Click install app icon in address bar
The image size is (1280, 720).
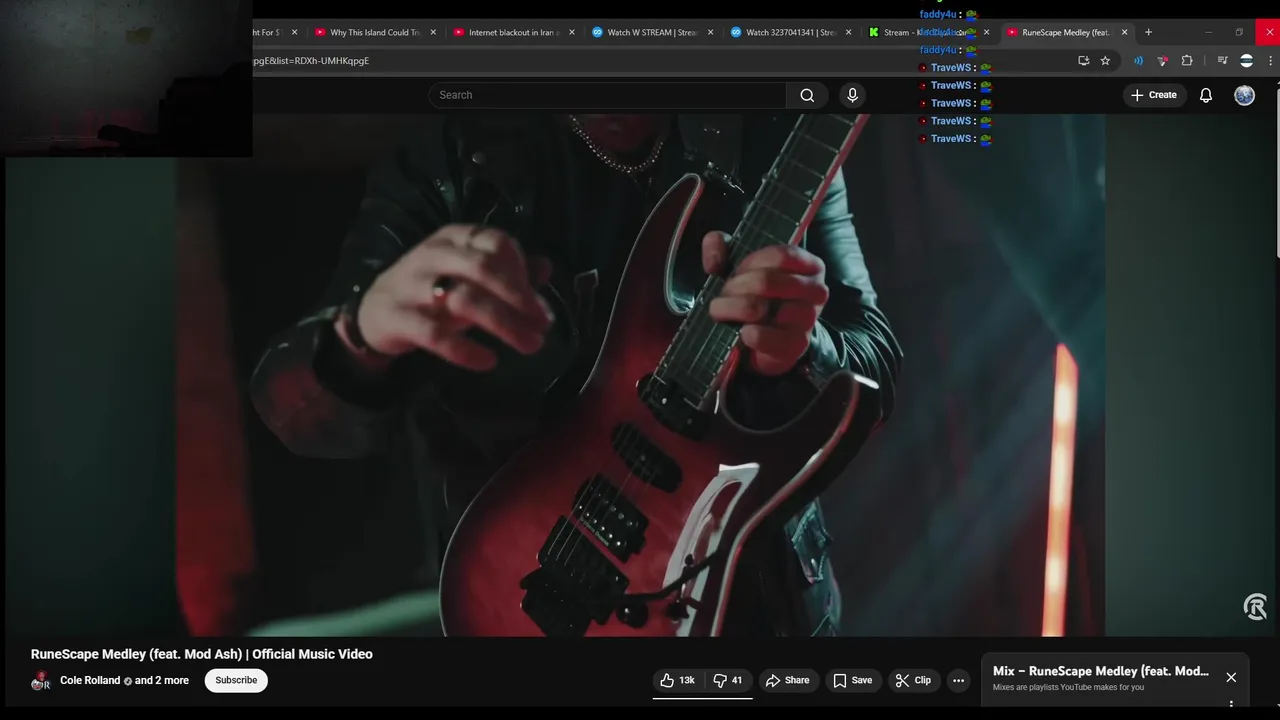[x=1083, y=61]
